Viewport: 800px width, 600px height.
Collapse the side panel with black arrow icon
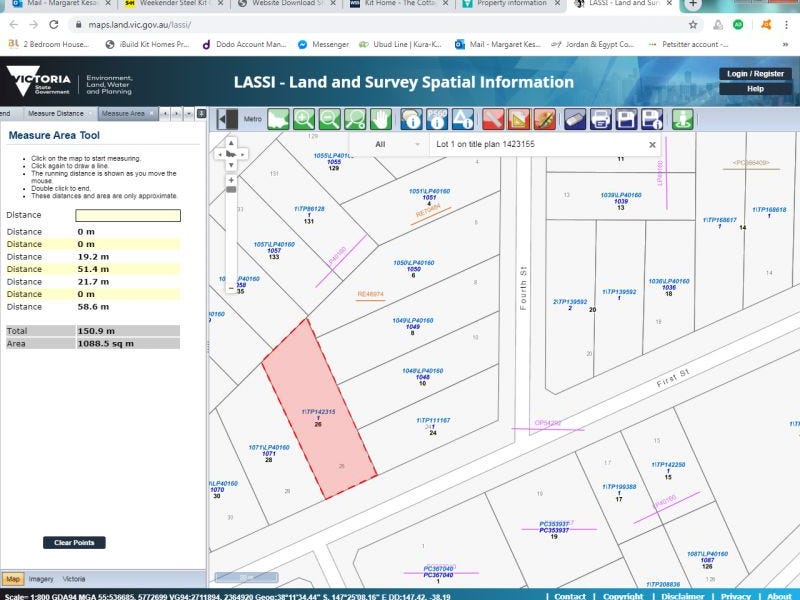click(x=227, y=119)
